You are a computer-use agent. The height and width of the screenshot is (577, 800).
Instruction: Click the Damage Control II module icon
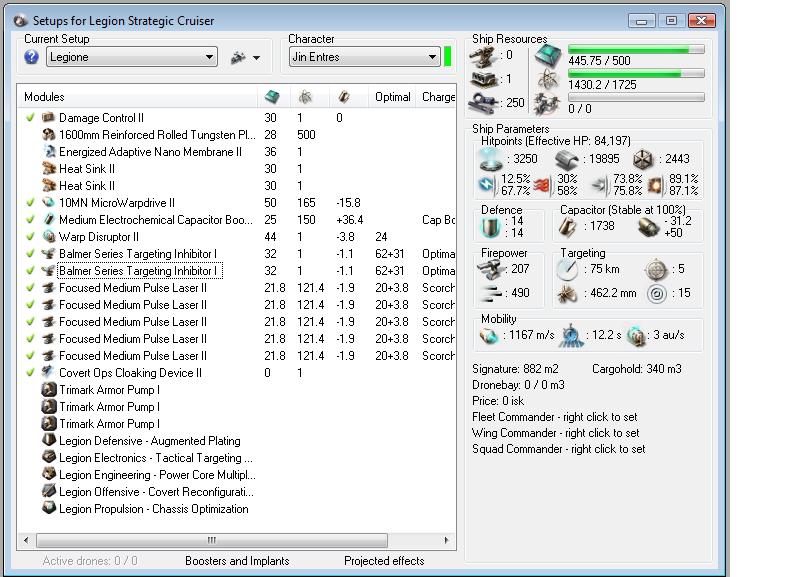pyautogui.click(x=48, y=117)
